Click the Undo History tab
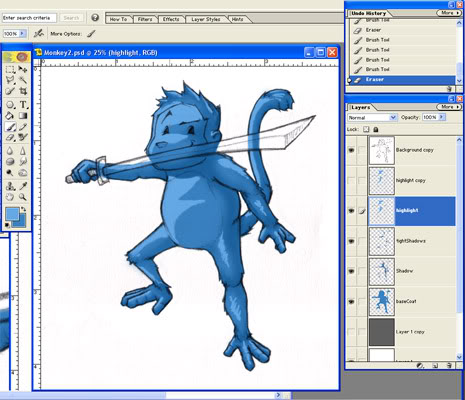This screenshot has height=400, width=465. point(369,13)
